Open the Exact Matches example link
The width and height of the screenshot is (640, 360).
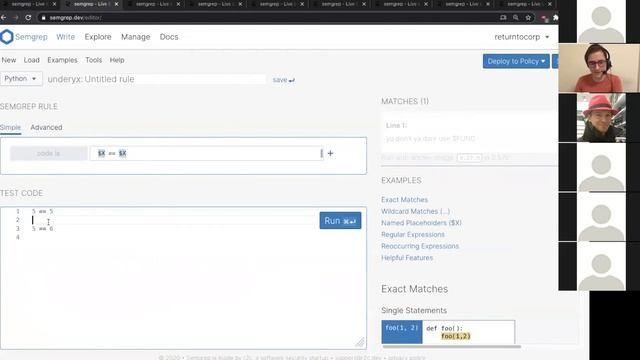click(404, 200)
